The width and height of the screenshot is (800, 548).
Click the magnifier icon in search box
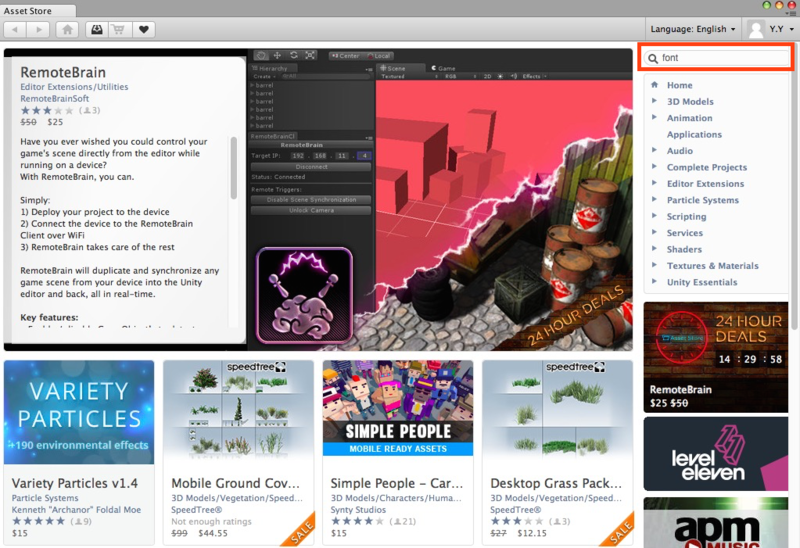(653, 58)
